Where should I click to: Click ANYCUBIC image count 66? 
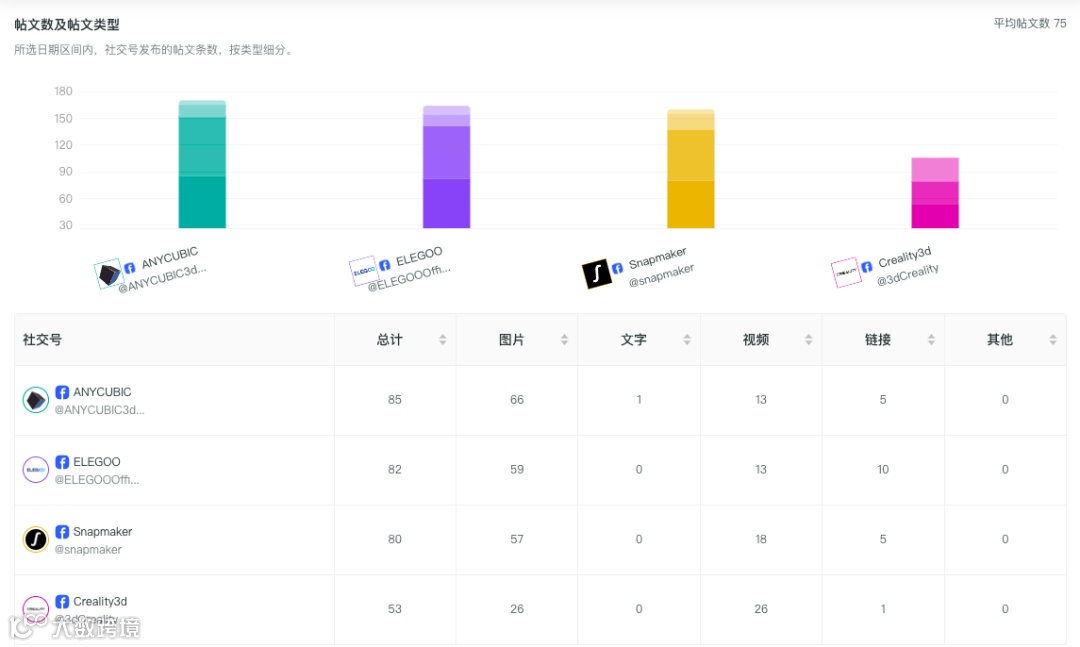click(517, 400)
